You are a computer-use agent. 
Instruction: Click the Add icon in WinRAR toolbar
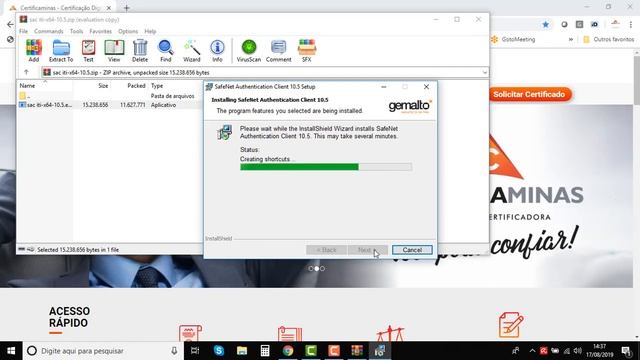click(34, 51)
